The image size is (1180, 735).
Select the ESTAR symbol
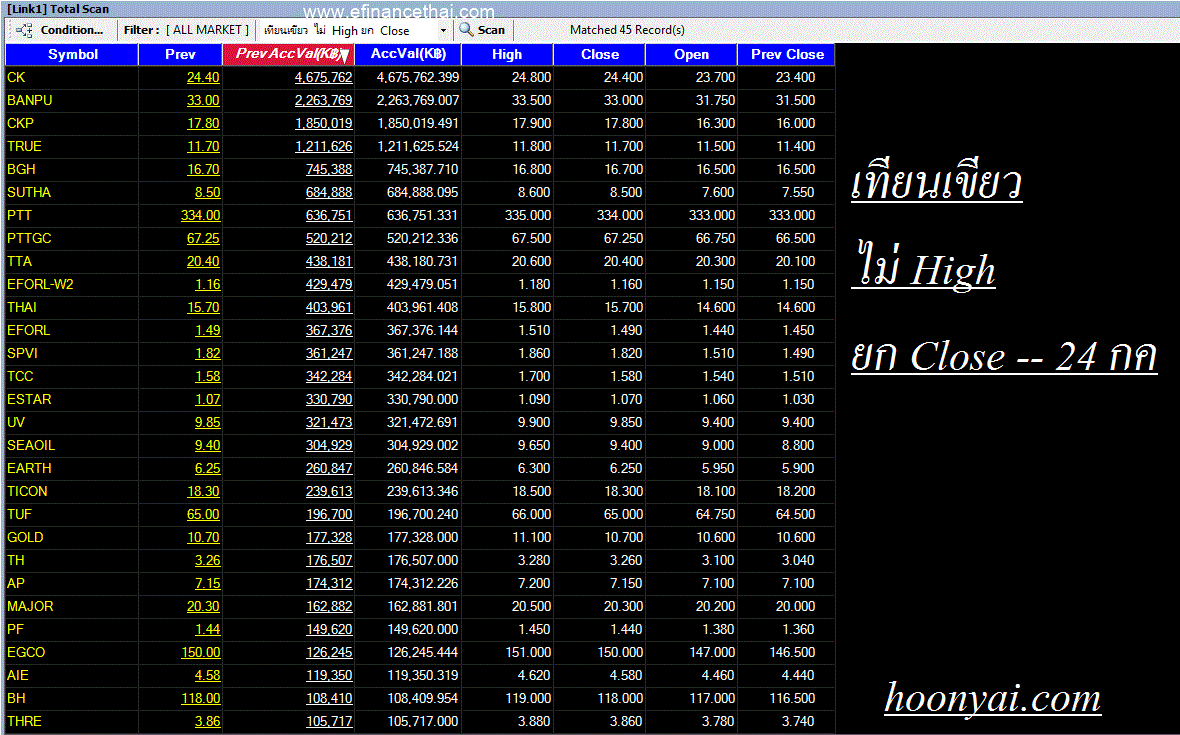tap(29, 399)
